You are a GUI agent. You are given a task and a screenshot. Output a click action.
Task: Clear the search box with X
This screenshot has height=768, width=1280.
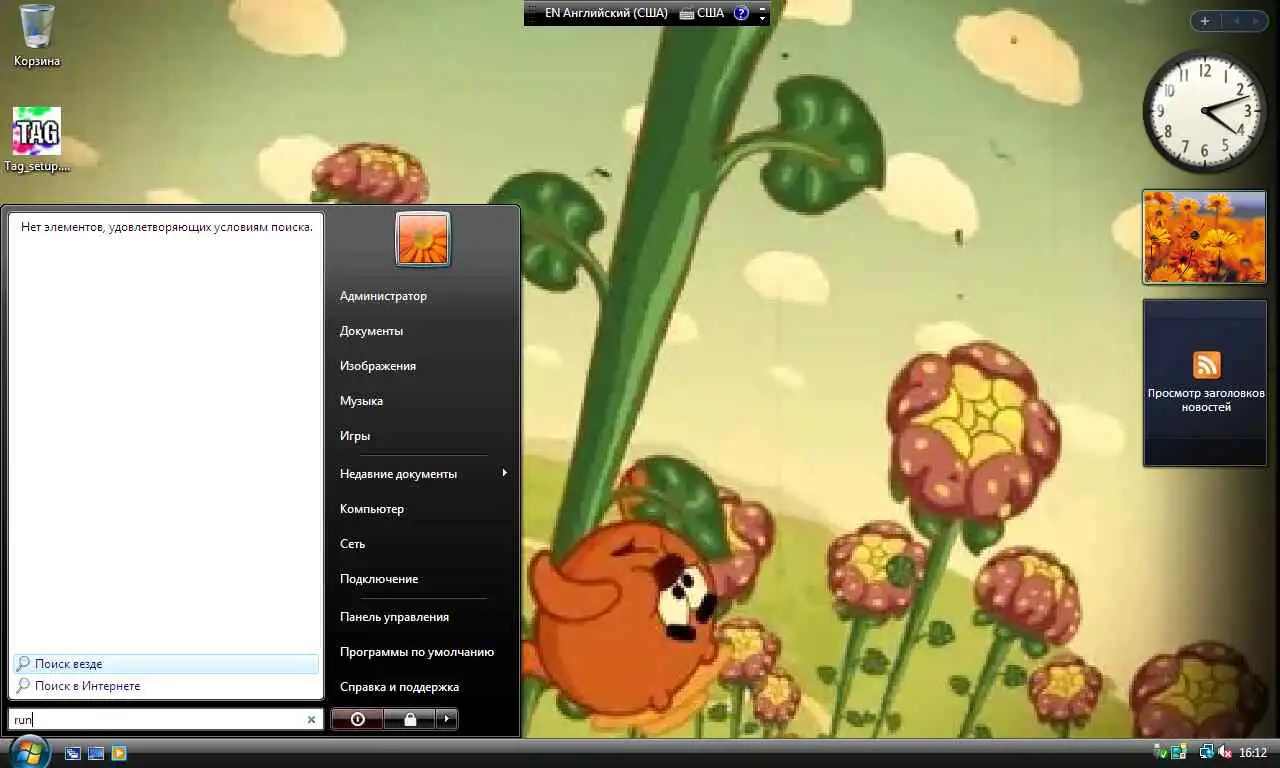311,719
